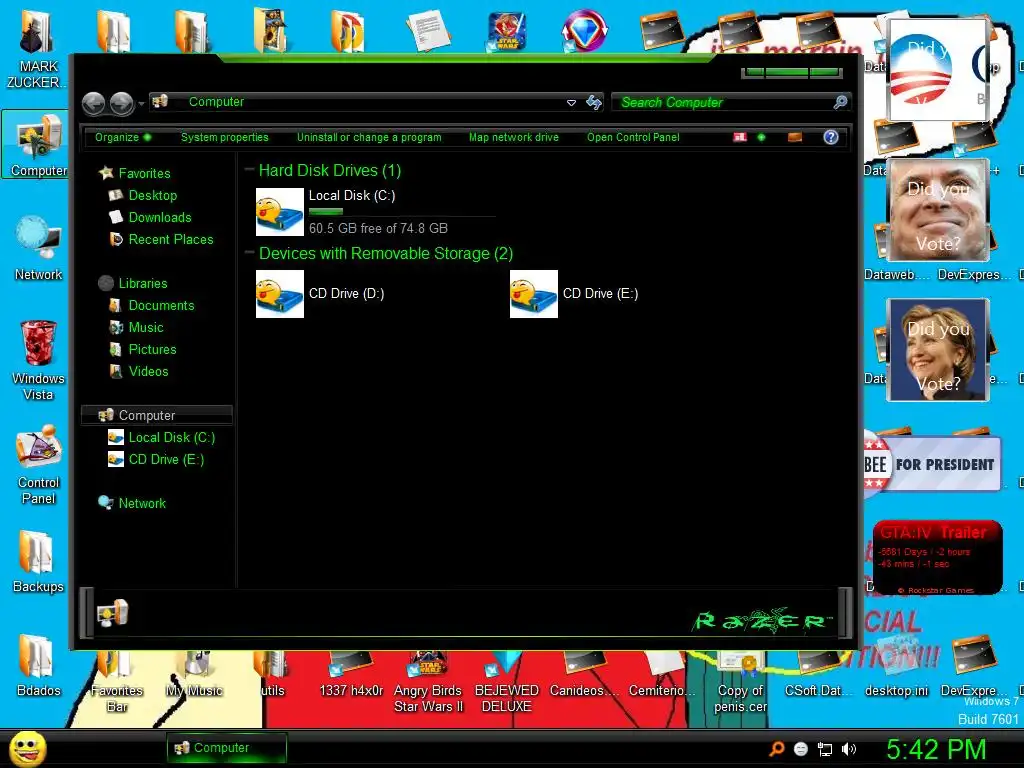Select Computer in the navigation pane
Image resolution: width=1024 pixels, height=768 pixels.
pyautogui.click(x=157, y=415)
